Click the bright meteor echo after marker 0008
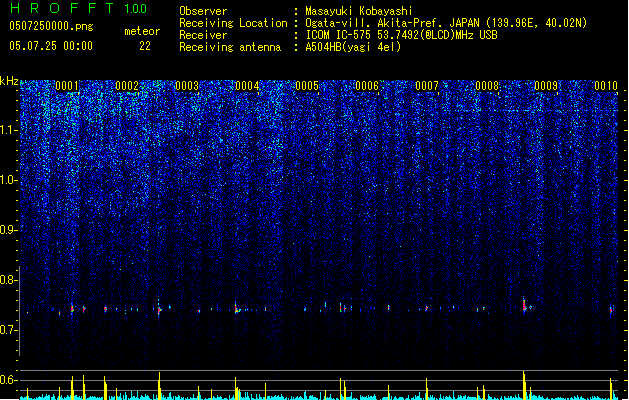 [525, 306]
